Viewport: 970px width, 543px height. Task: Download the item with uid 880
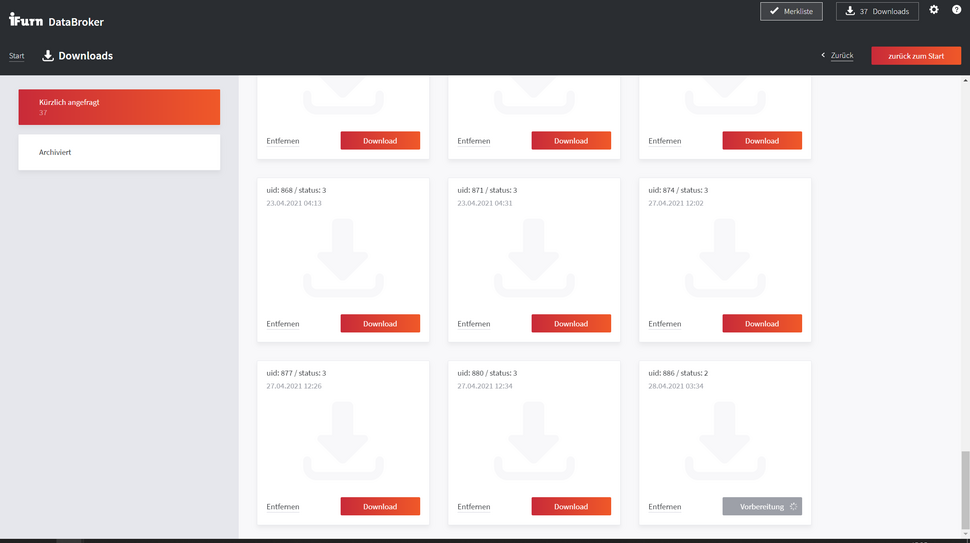(571, 507)
